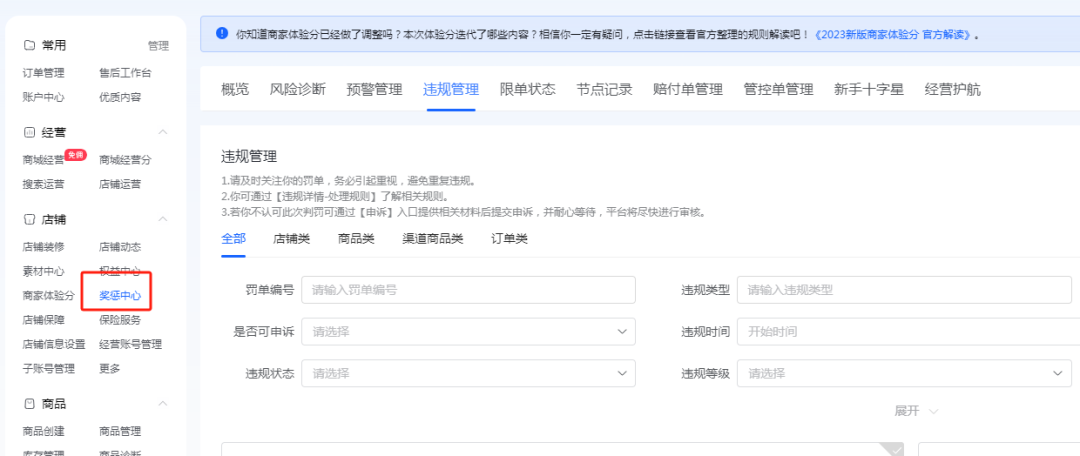Viewport: 1080px width, 456px height.
Task: Select the 订单类 violation category tab
Action: click(509, 239)
